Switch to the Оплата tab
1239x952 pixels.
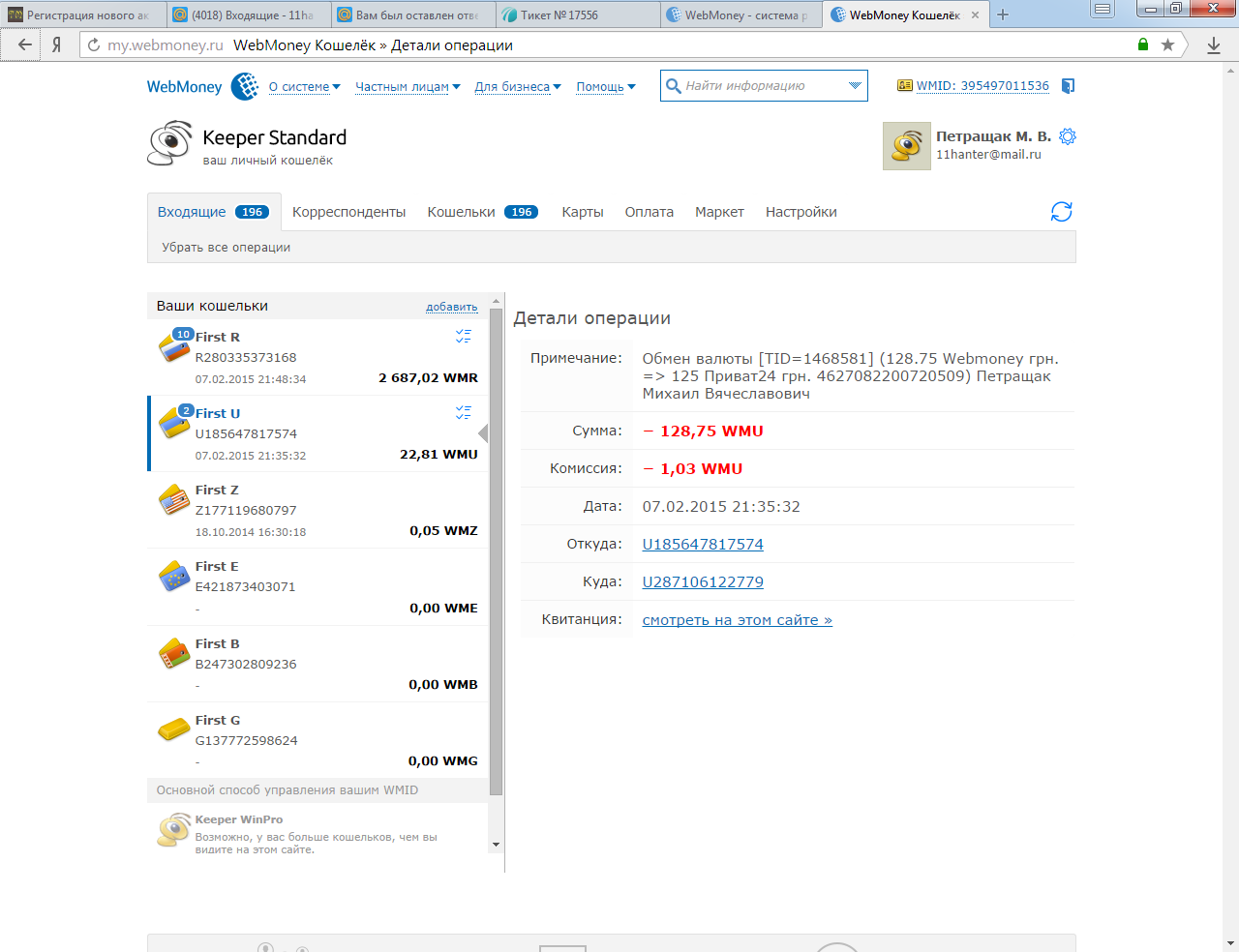650,212
